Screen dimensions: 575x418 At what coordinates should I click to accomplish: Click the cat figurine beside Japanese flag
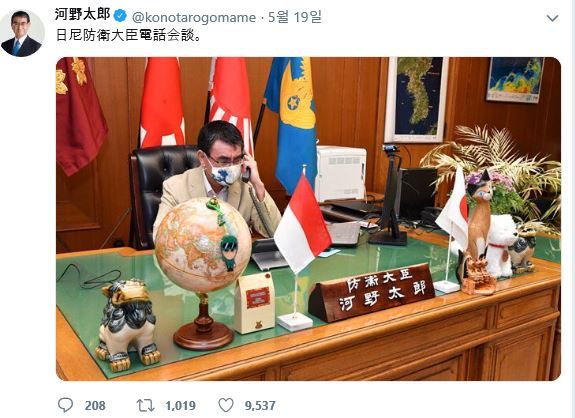click(478, 216)
